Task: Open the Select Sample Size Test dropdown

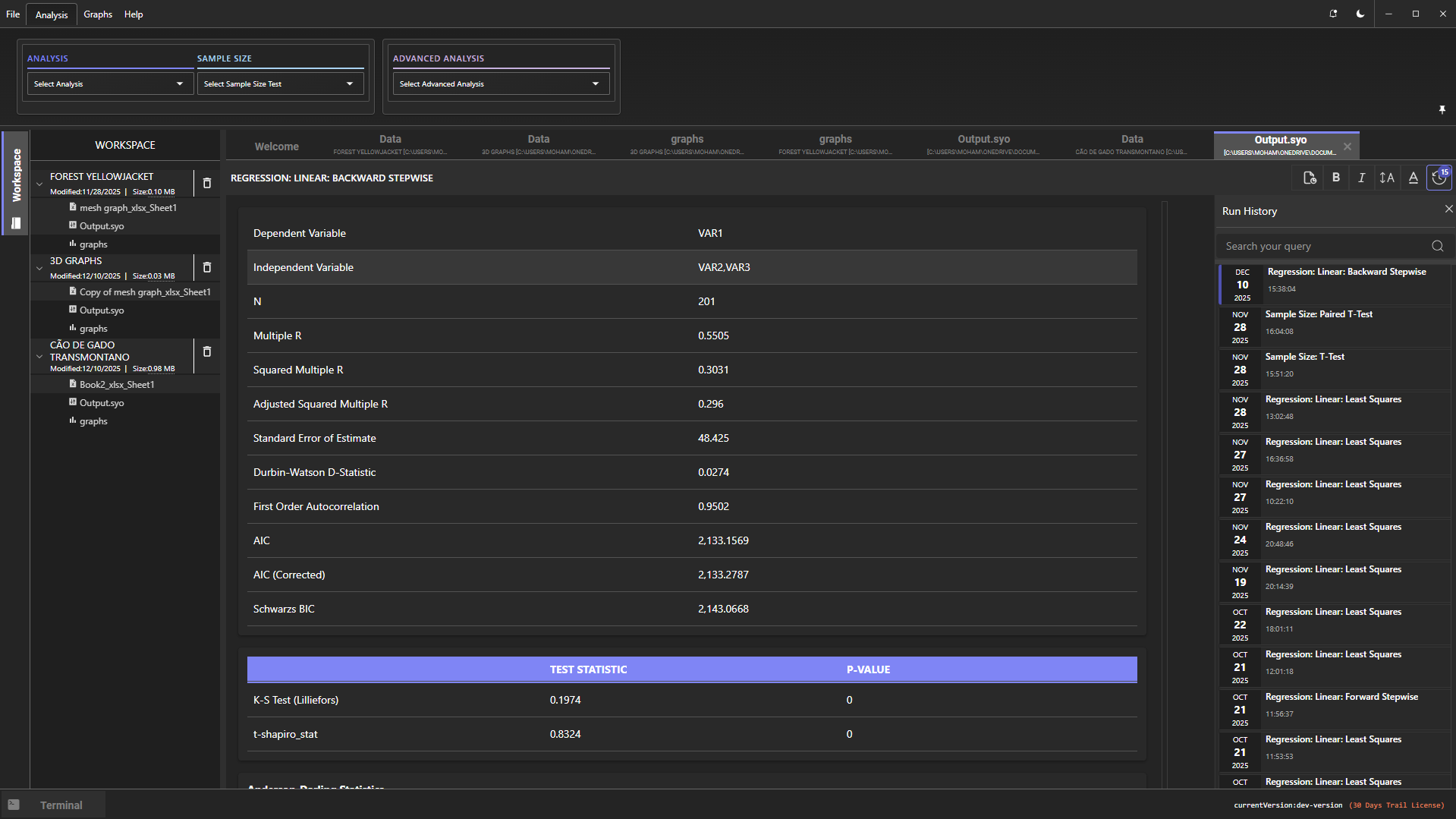Action: pos(280,83)
